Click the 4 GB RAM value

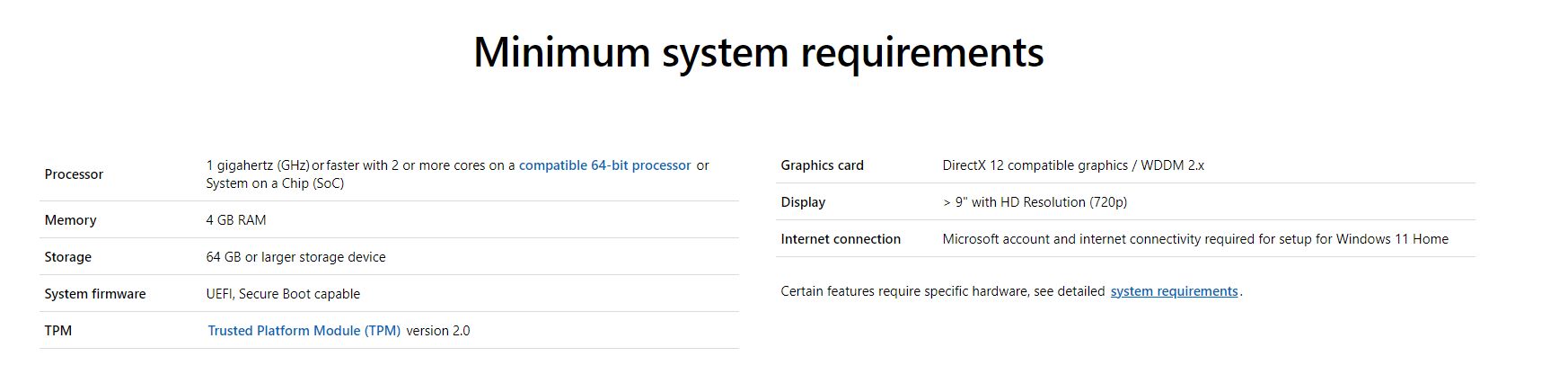(x=236, y=220)
